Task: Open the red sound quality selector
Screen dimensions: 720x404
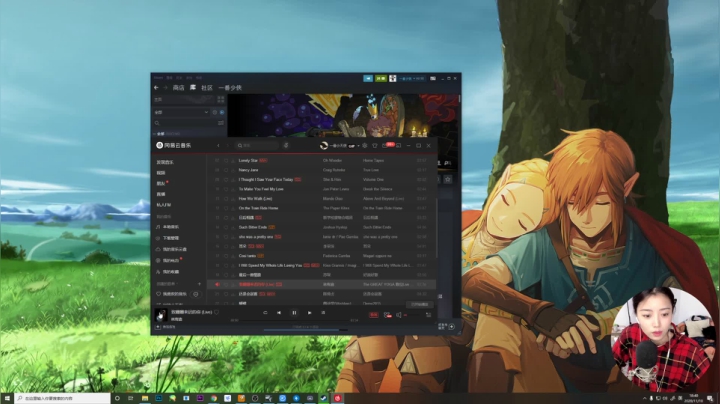Action: click(x=374, y=315)
